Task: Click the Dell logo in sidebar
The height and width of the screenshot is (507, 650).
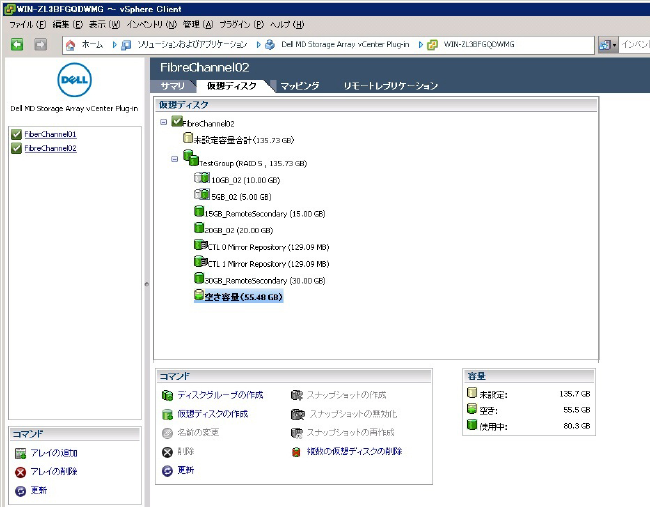Action: coord(74,80)
